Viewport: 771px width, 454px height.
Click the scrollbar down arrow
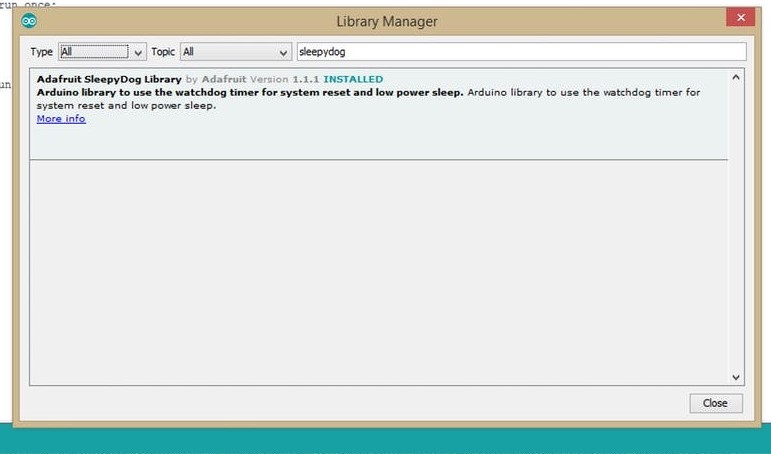[x=736, y=377]
